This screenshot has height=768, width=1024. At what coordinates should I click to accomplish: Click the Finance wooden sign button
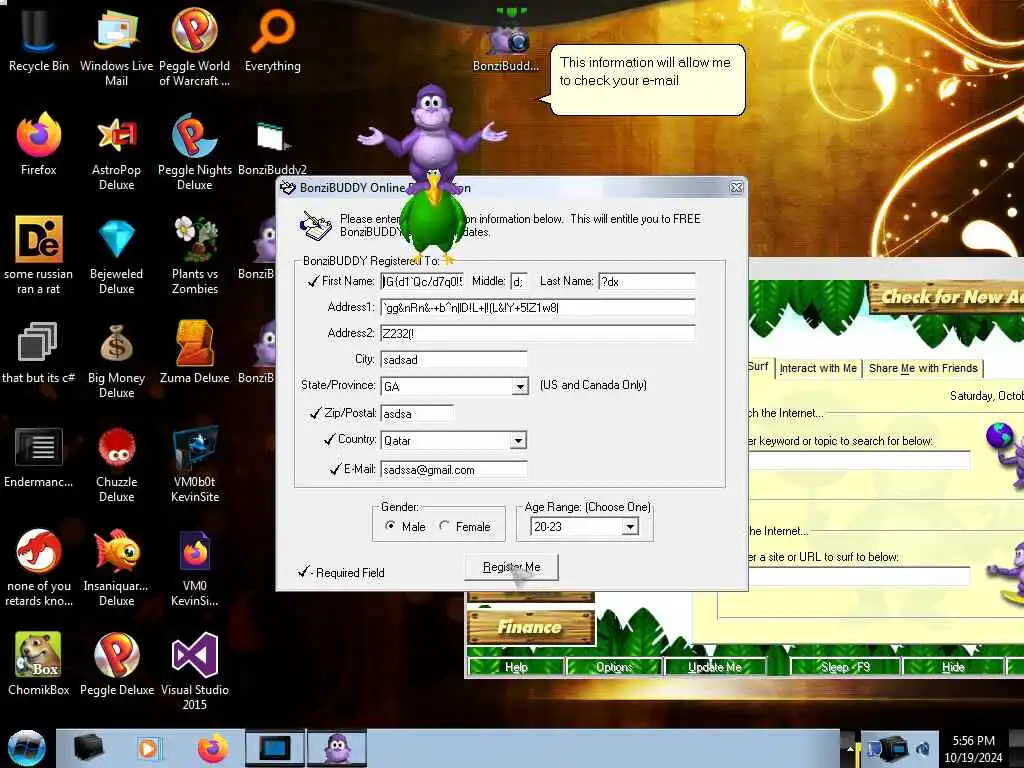[x=530, y=627]
